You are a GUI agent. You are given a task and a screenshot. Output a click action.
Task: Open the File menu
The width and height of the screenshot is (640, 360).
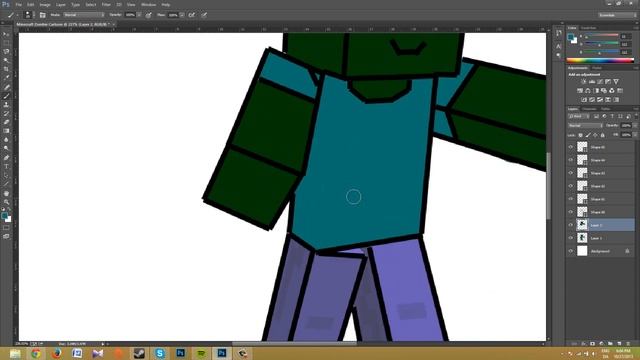[18, 4]
